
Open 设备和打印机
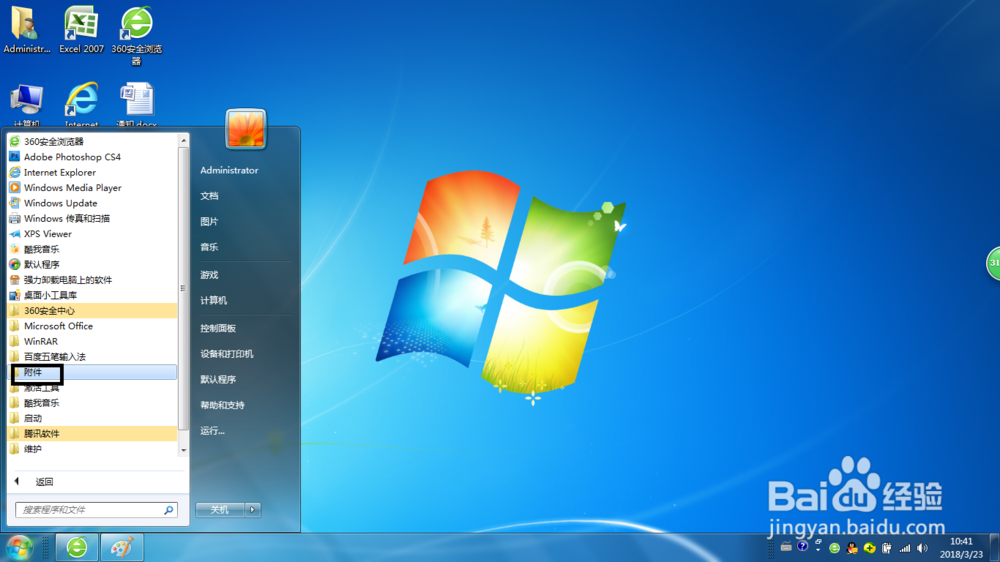(226, 354)
